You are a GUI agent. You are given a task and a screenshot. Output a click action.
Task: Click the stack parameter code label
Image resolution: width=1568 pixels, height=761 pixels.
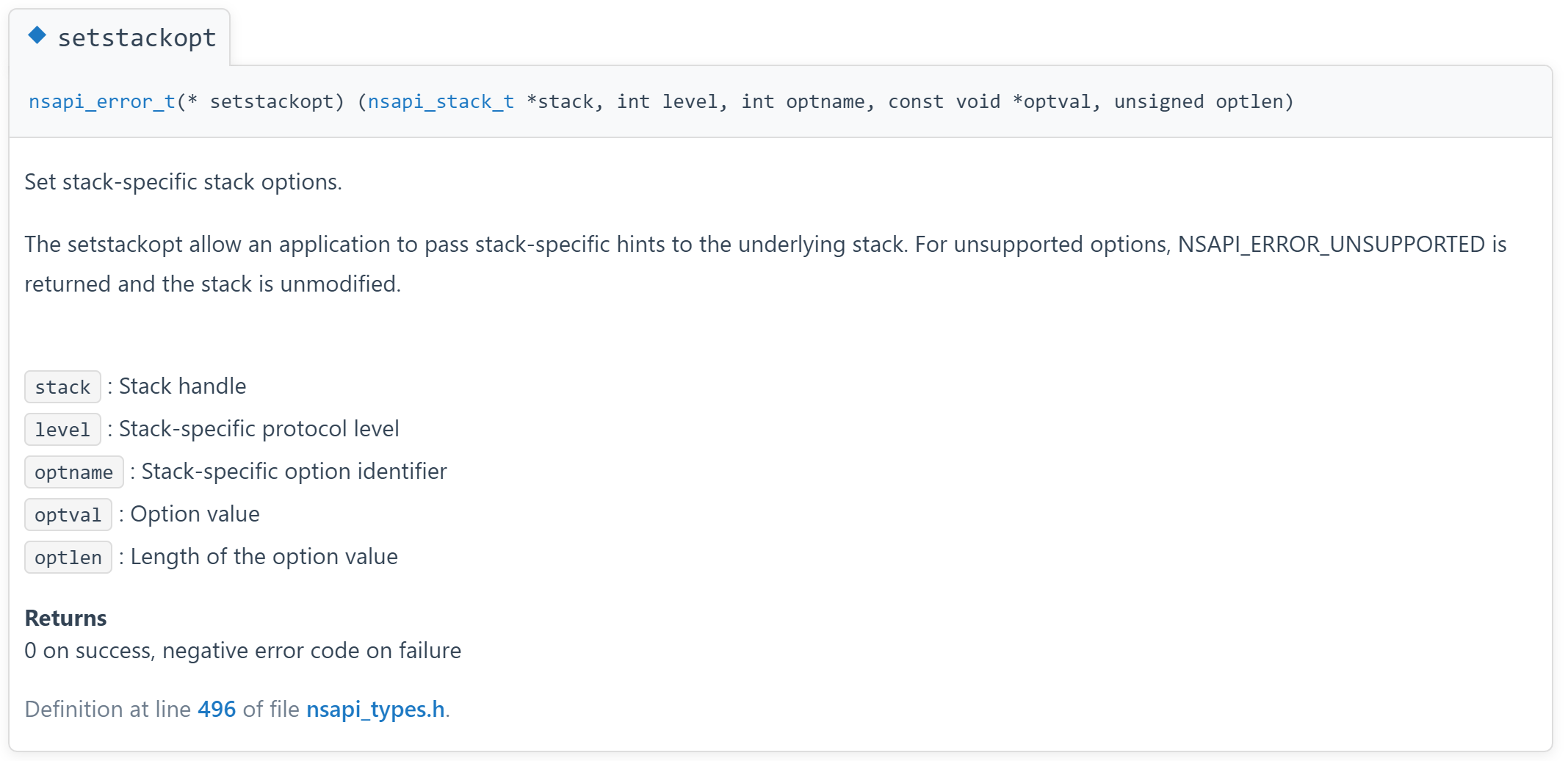click(62, 386)
